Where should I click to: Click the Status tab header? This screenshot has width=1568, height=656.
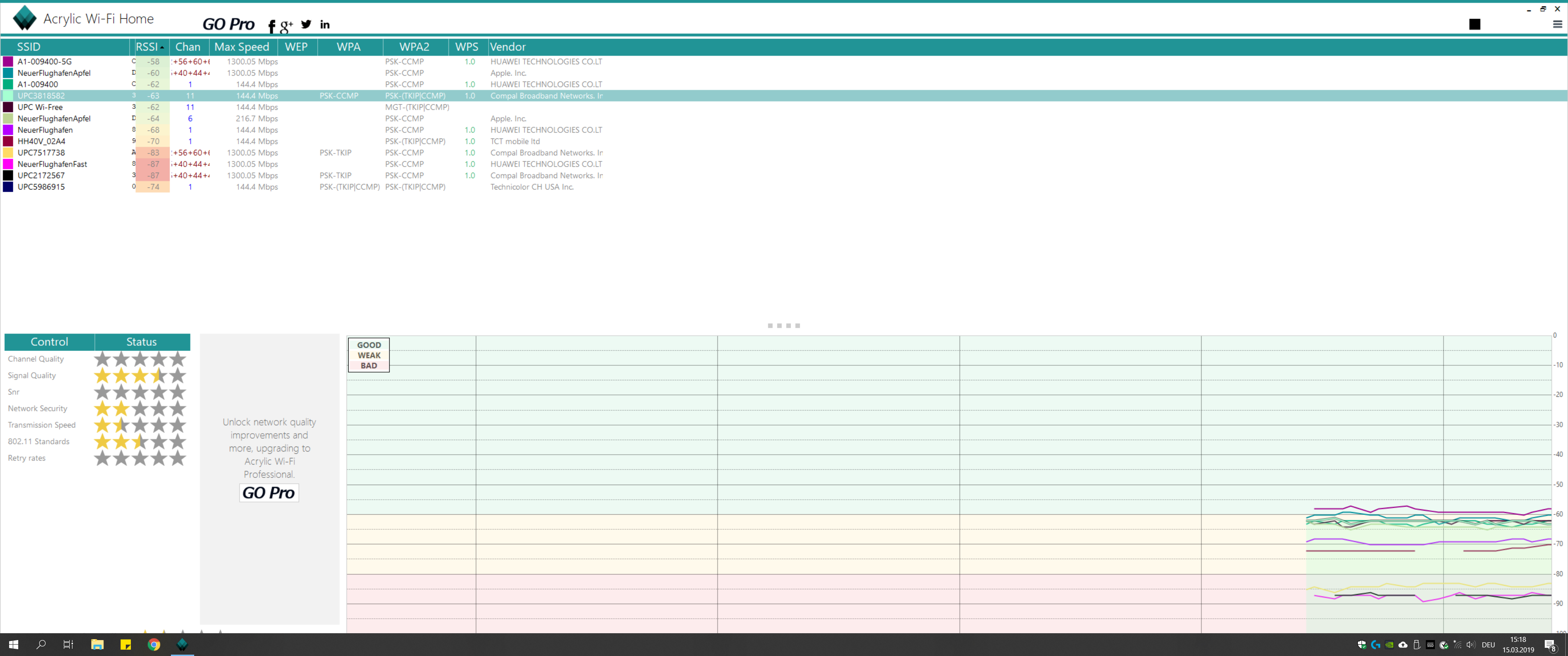(142, 342)
